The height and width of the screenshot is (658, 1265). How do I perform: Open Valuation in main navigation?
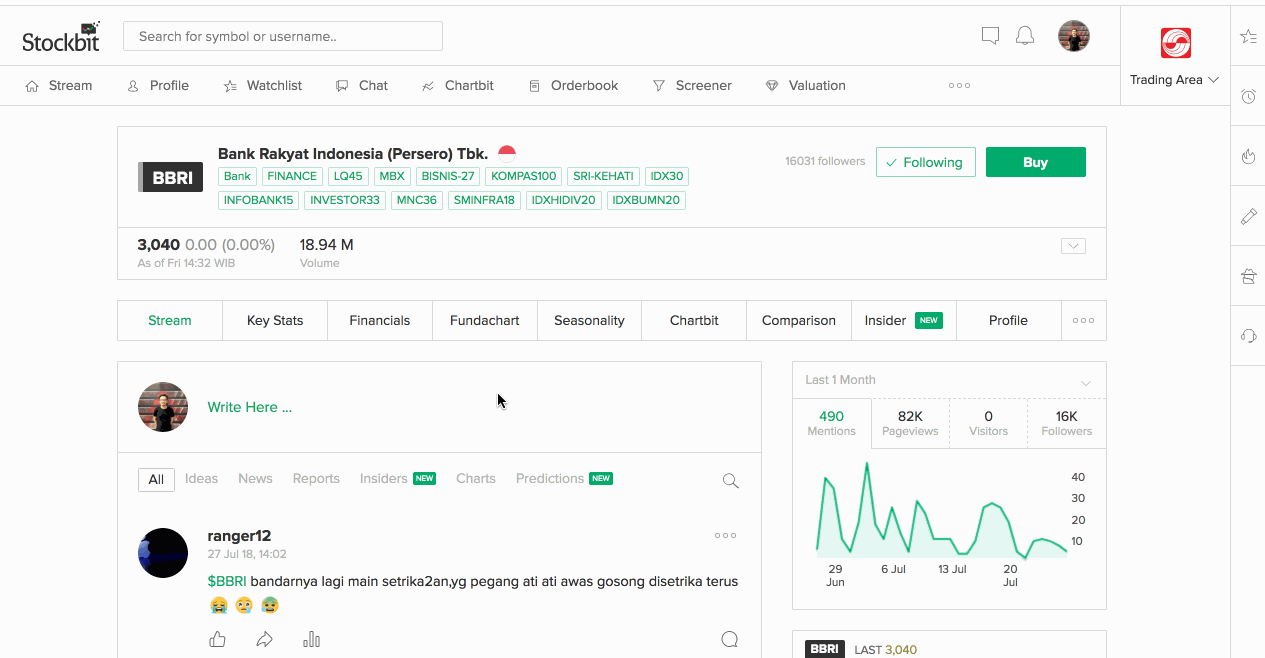click(805, 86)
